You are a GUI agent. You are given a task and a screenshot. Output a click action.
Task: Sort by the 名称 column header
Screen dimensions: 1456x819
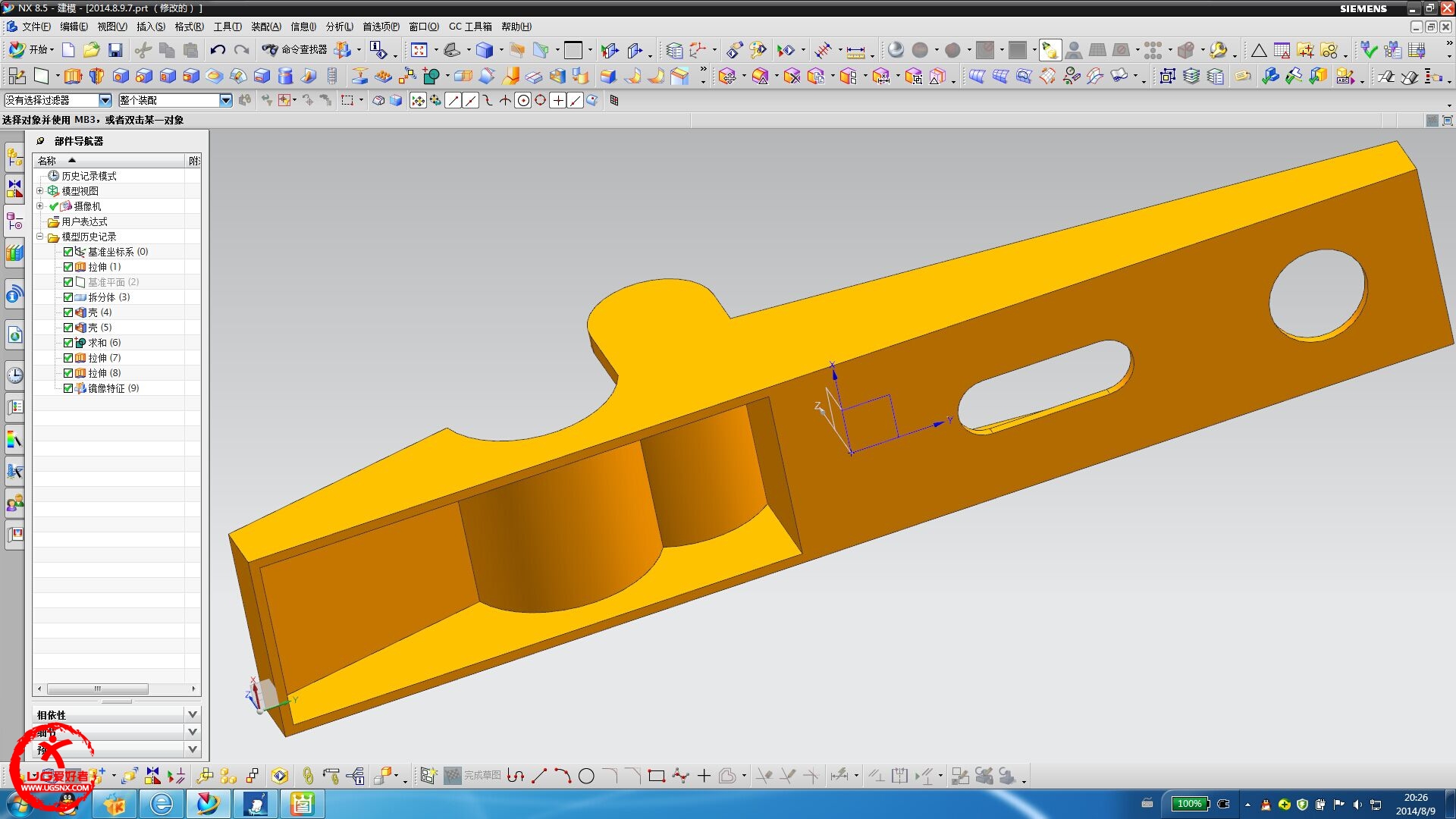(108, 161)
